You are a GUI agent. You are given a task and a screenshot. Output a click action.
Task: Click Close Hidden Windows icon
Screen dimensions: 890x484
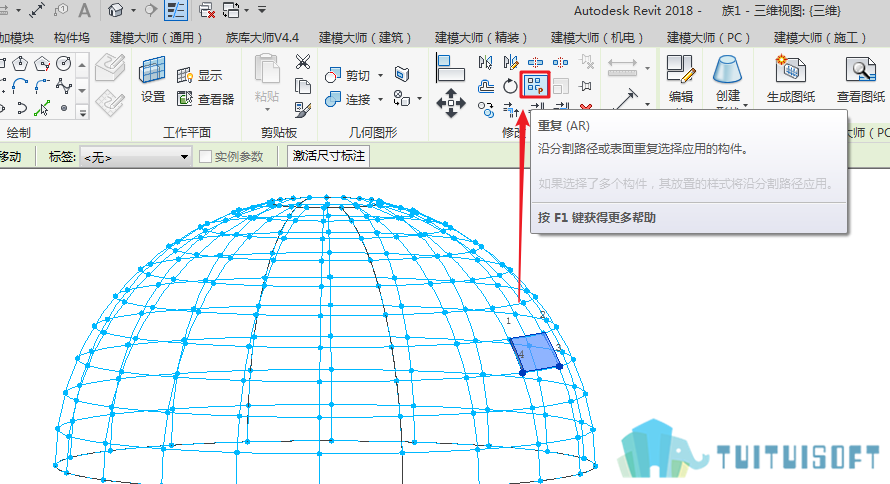[x=207, y=10]
